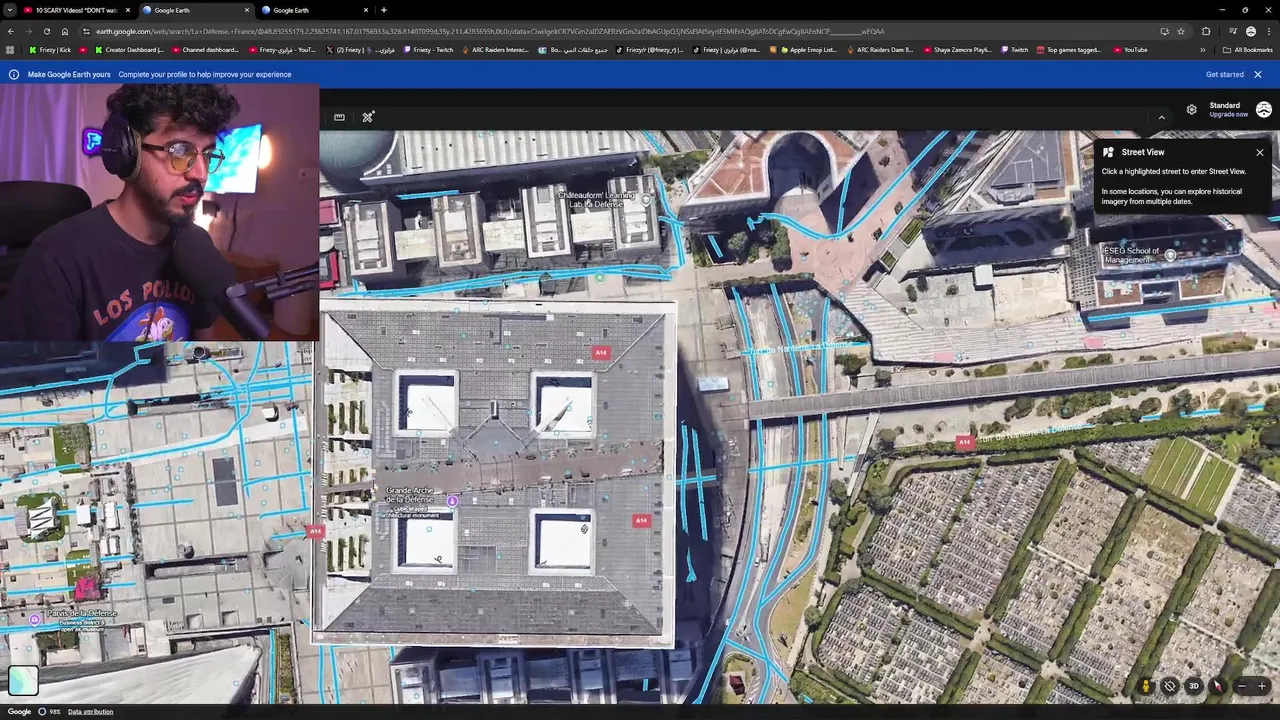Screen dimensions: 1280x720
Task: Close the Street View info panel
Action: point(1259,152)
